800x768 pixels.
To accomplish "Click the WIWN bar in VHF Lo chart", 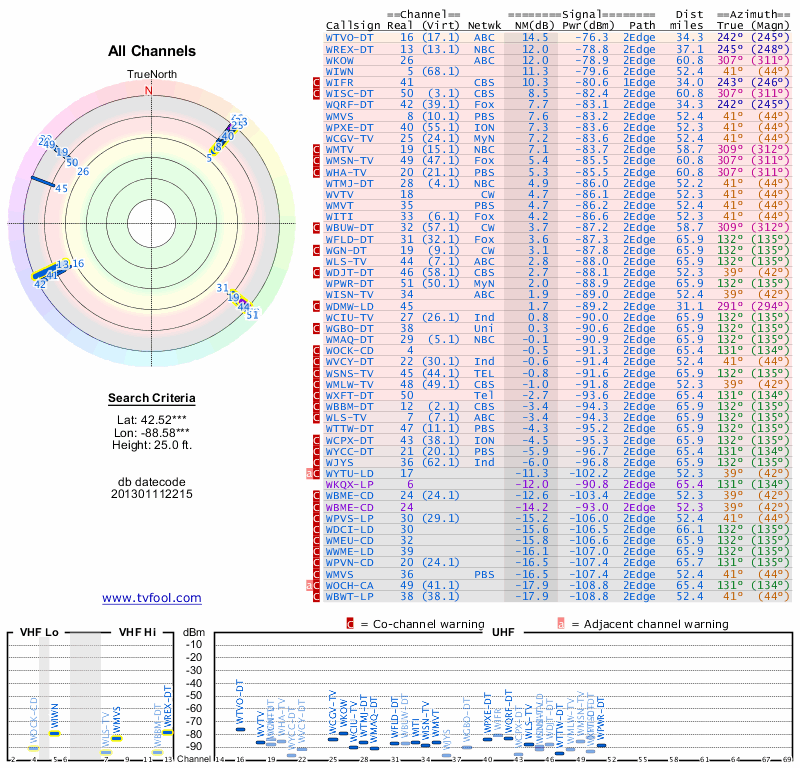I will click(55, 732).
